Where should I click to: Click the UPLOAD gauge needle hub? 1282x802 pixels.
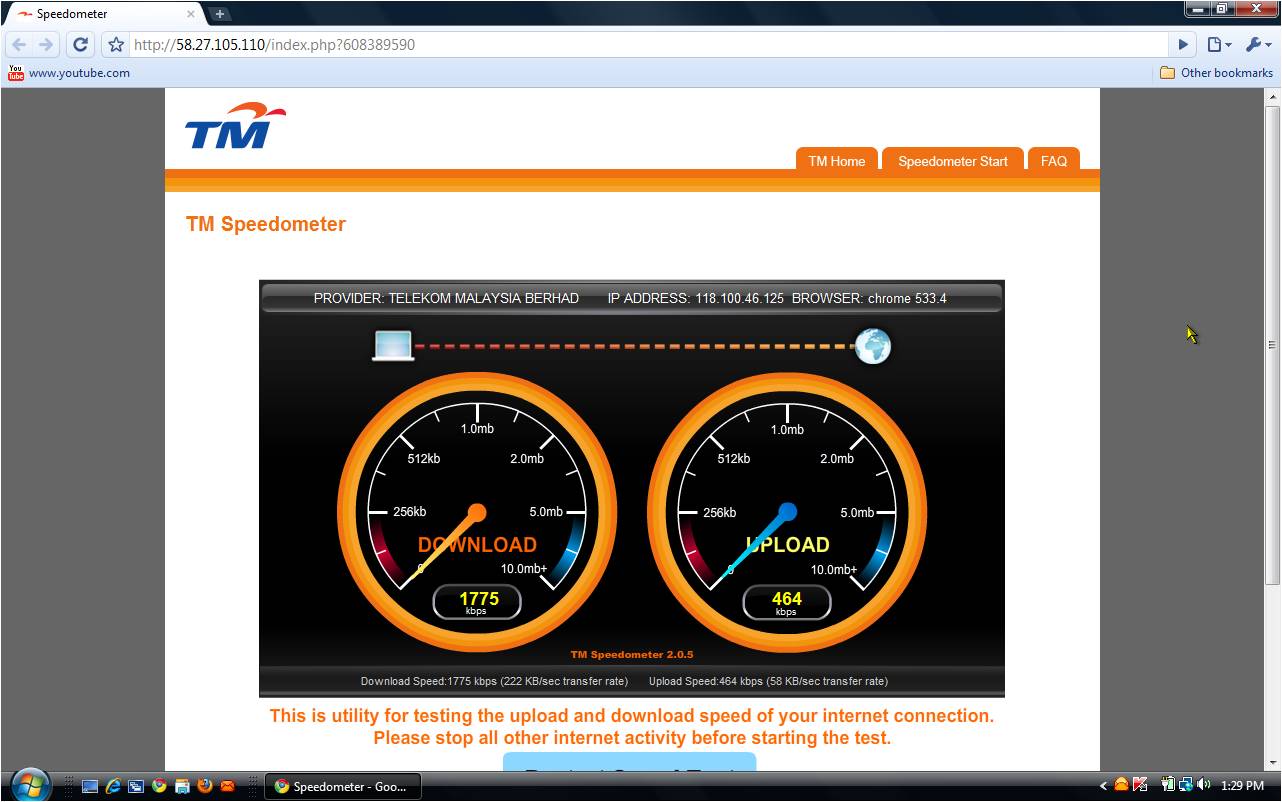click(787, 512)
